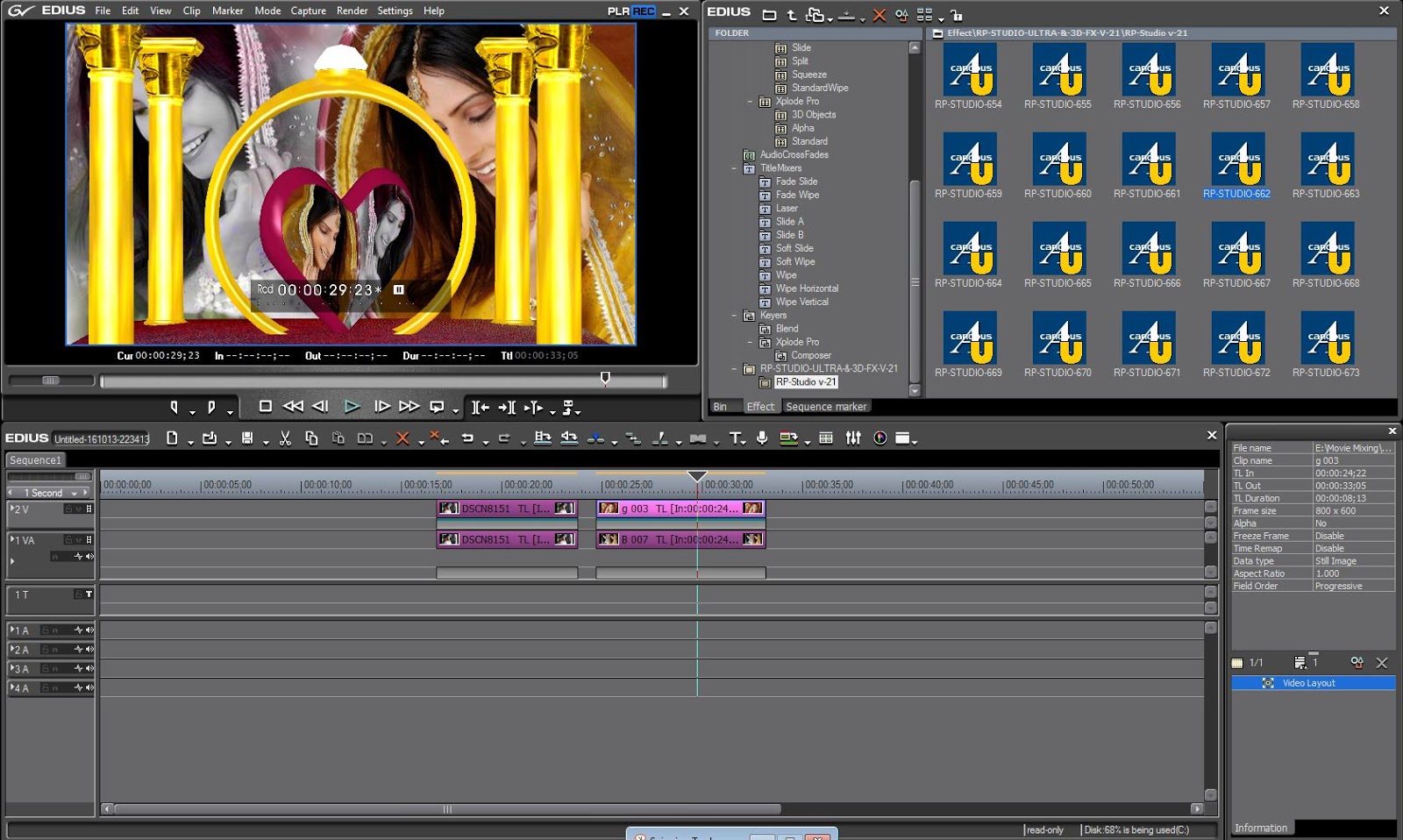1403x840 pixels.
Task: Toggle video mute on the 1 VA track
Action: 89,539
